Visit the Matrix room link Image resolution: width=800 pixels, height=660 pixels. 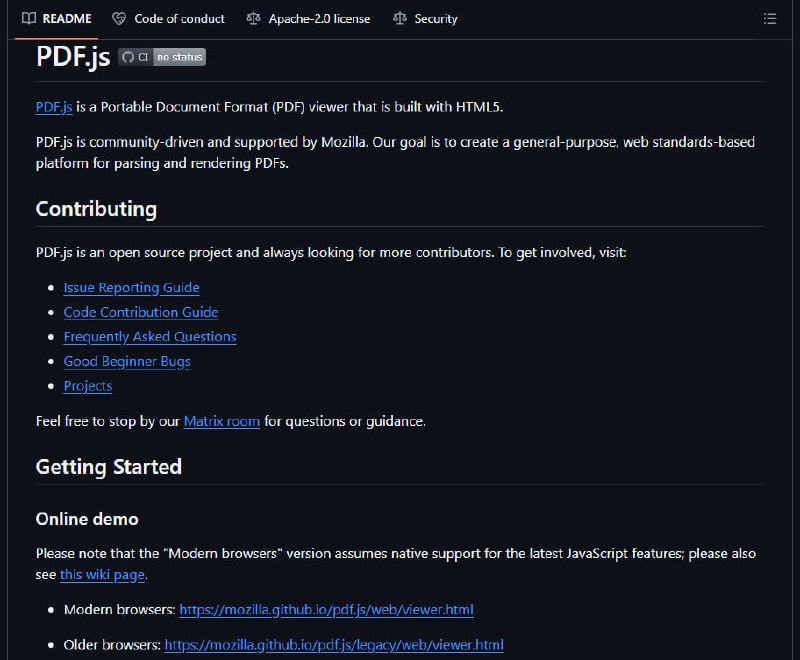pos(222,421)
